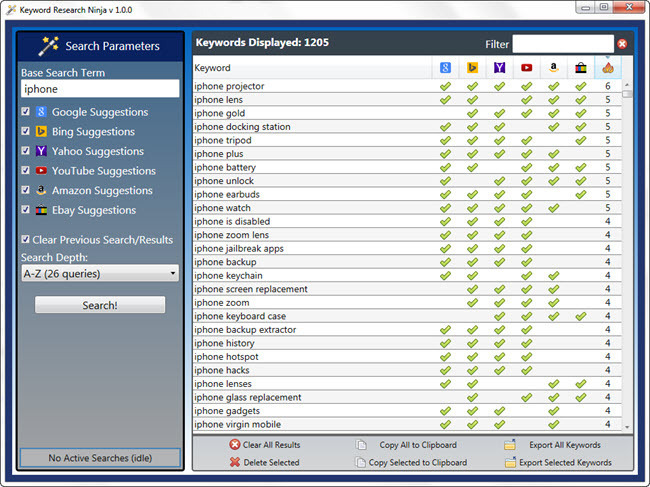Sort by the YouTube column header icon
The image size is (650, 487).
526,68
